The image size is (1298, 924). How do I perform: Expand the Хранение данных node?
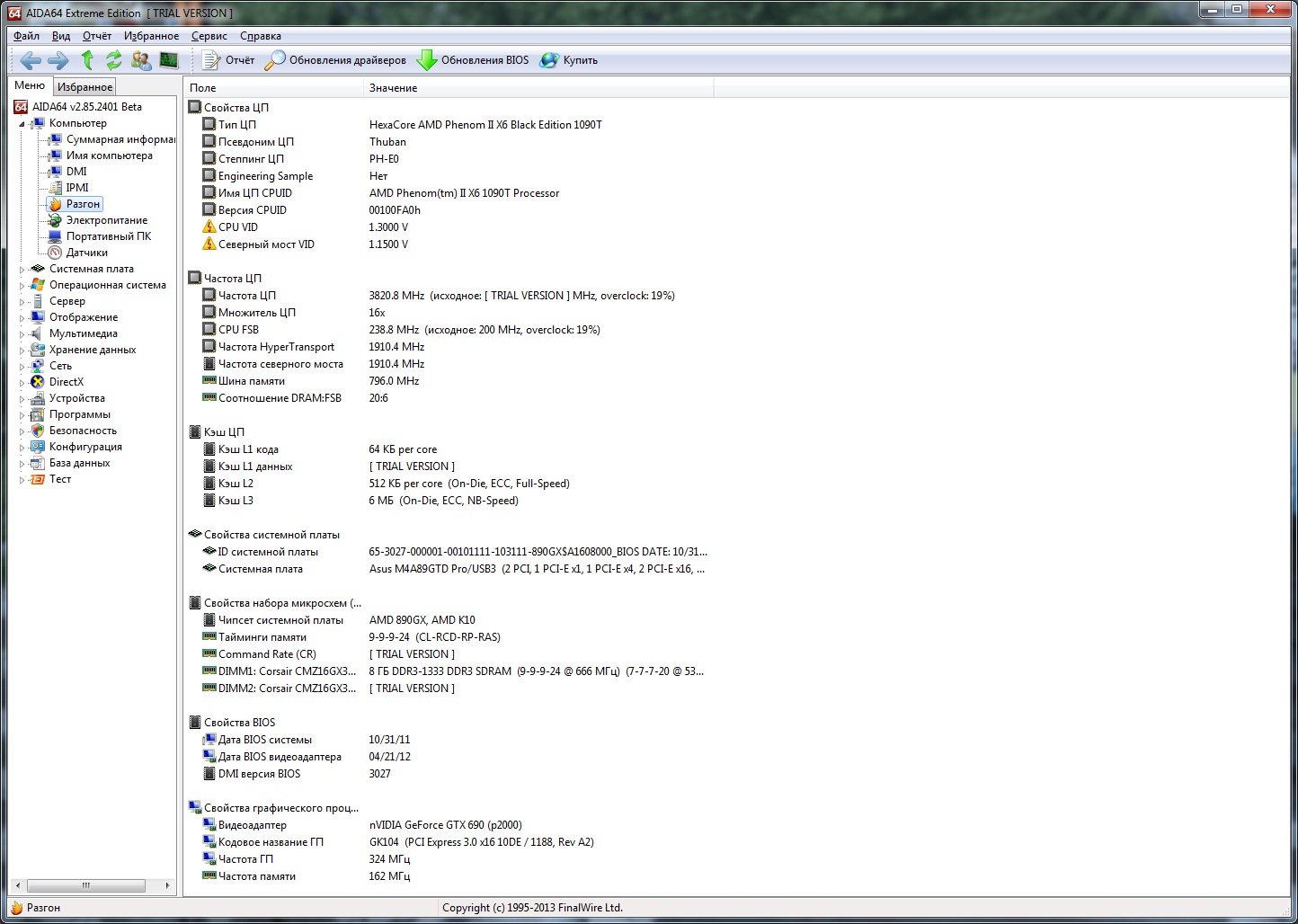coord(22,351)
